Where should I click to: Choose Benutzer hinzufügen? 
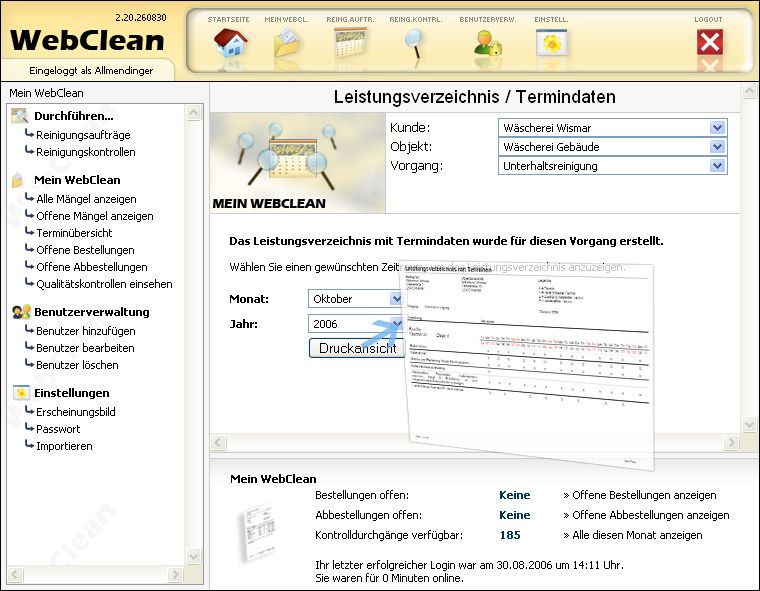tap(86, 331)
